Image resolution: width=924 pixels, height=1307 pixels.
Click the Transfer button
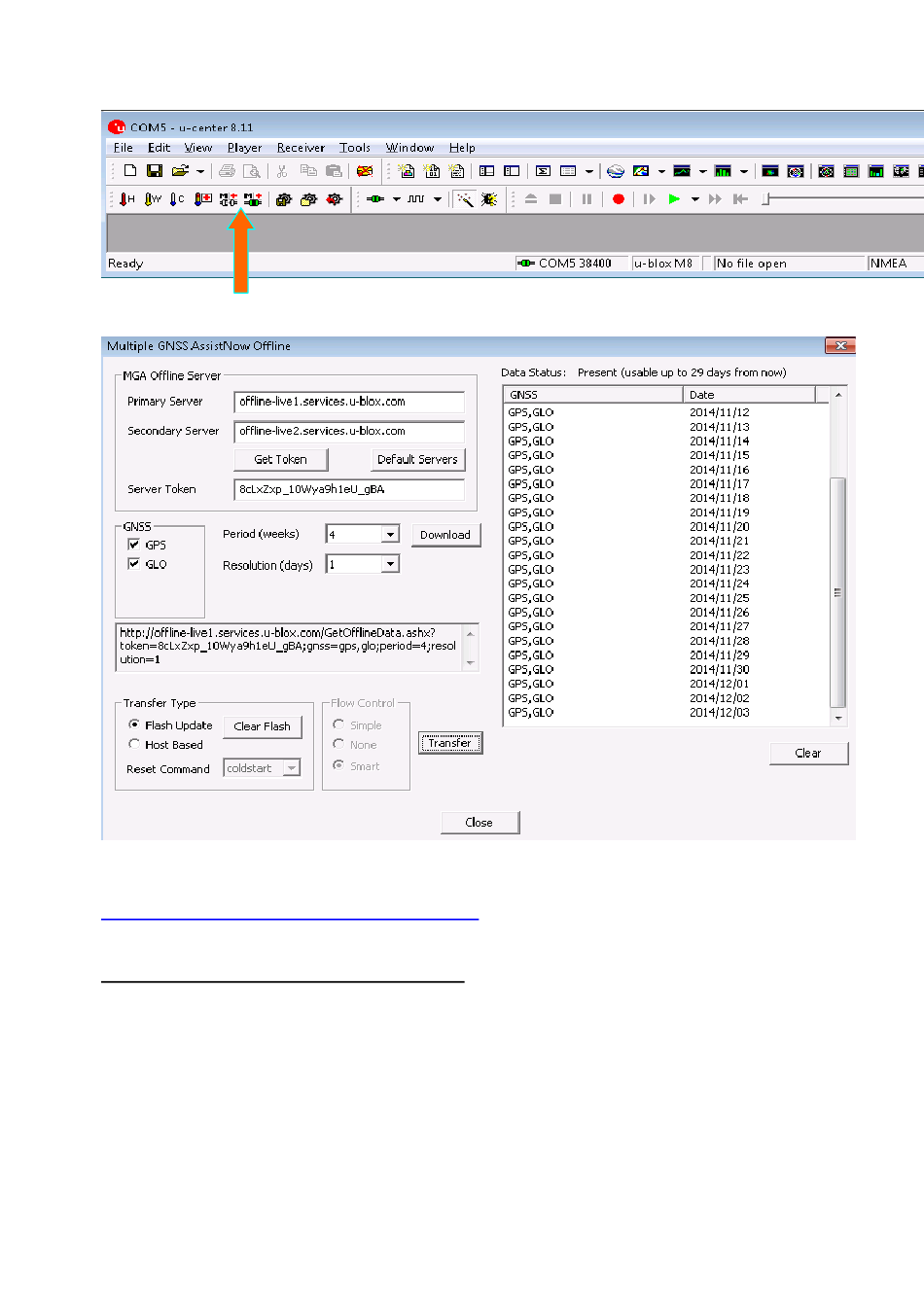(x=450, y=743)
